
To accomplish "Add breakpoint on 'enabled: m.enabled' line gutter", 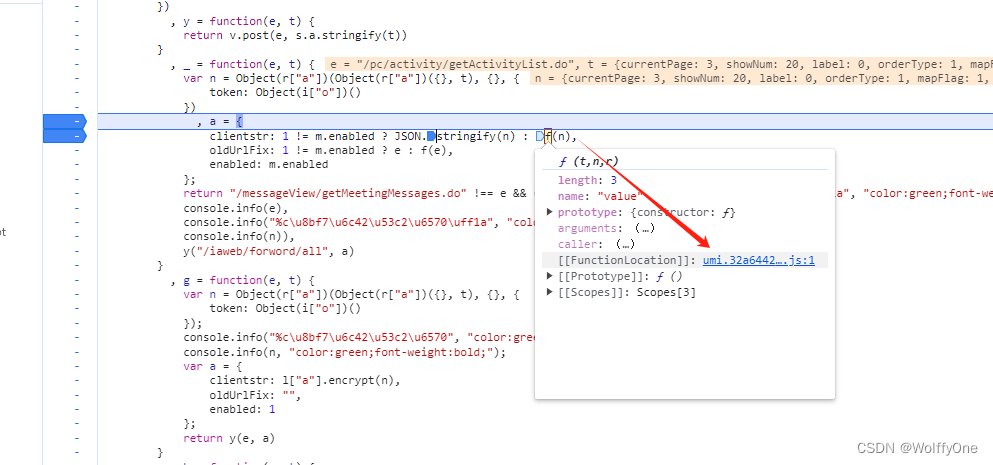I will click(77, 164).
